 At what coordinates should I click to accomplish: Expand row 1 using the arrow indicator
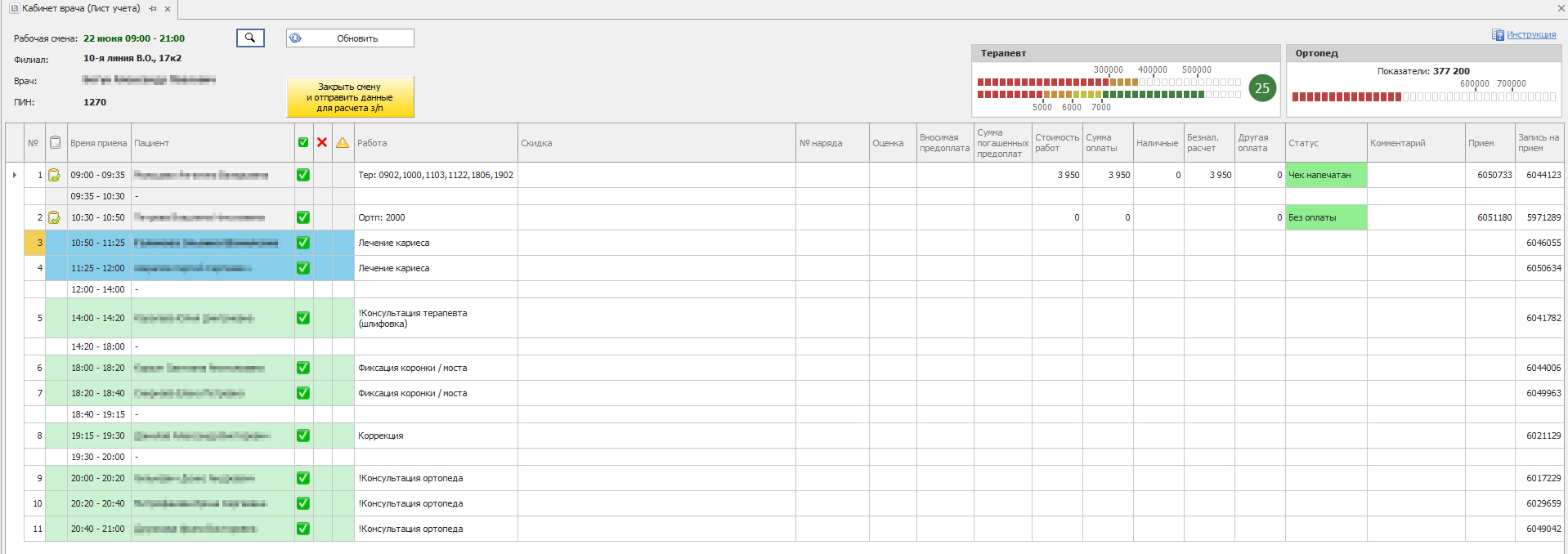pos(14,175)
